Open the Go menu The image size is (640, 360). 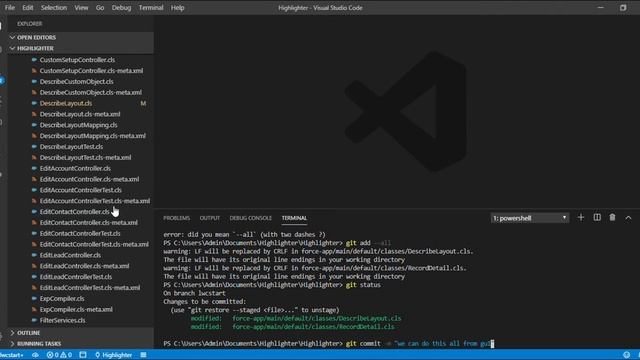coord(100,8)
